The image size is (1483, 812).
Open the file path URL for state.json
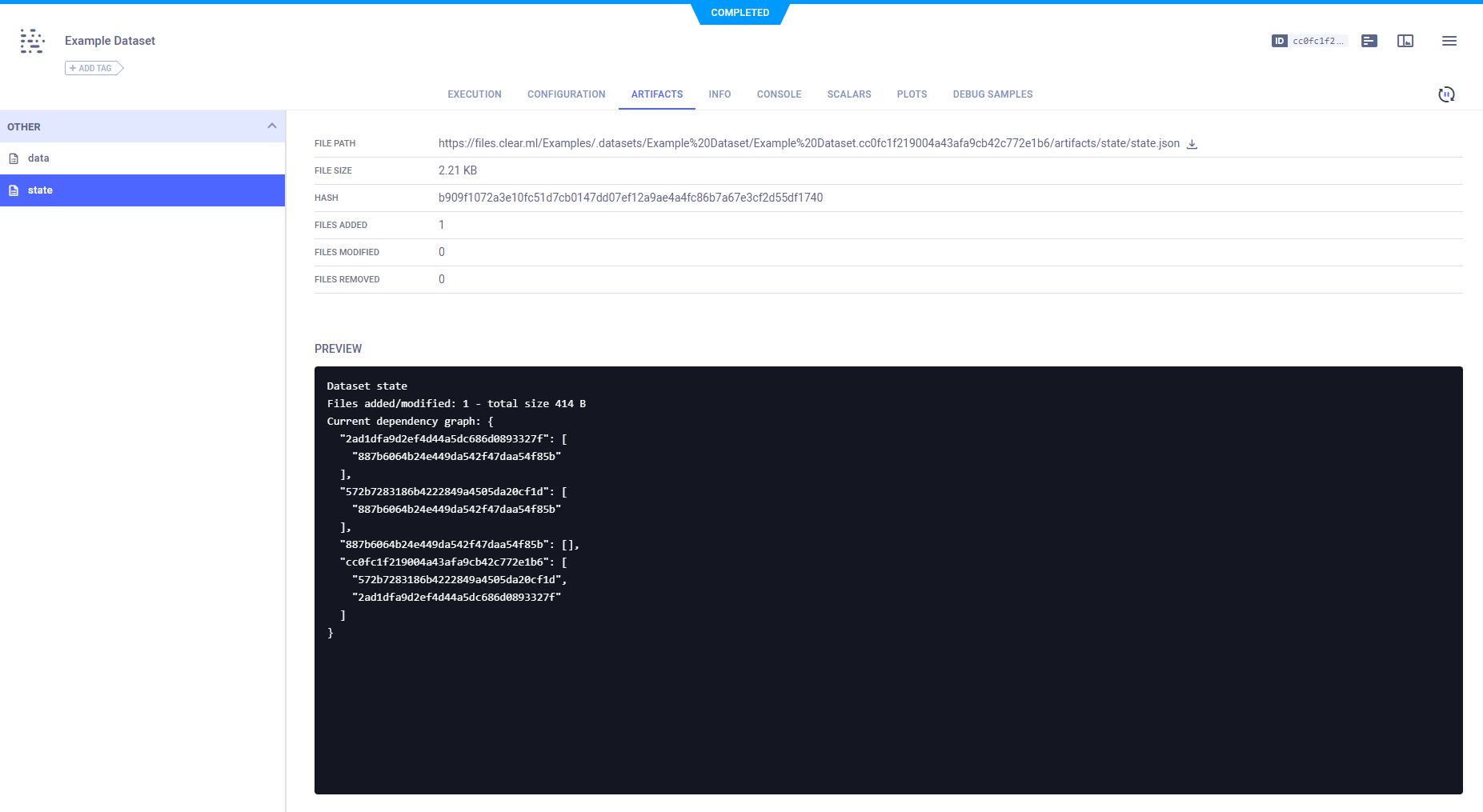click(808, 143)
